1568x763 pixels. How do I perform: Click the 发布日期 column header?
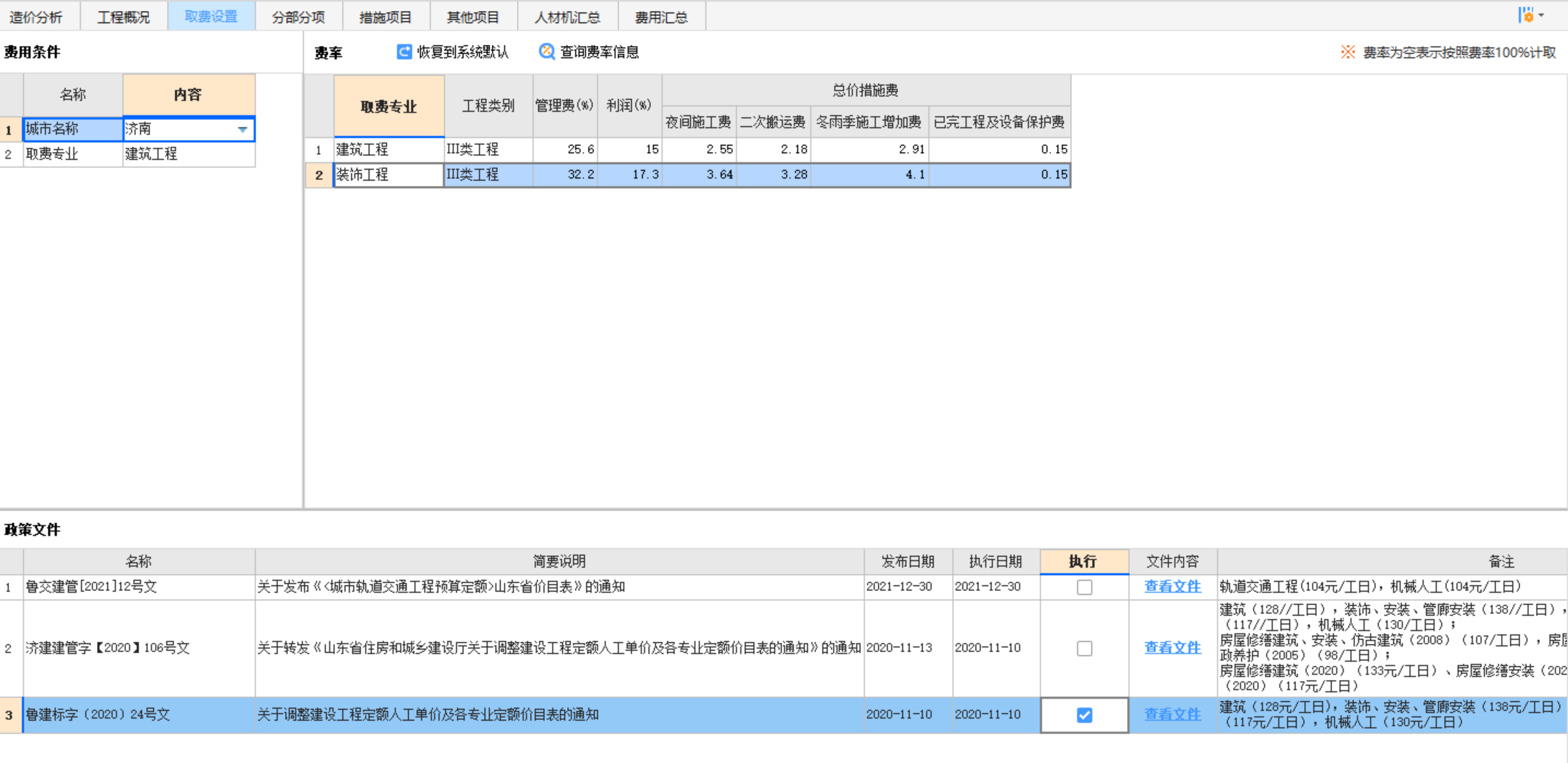(x=908, y=561)
